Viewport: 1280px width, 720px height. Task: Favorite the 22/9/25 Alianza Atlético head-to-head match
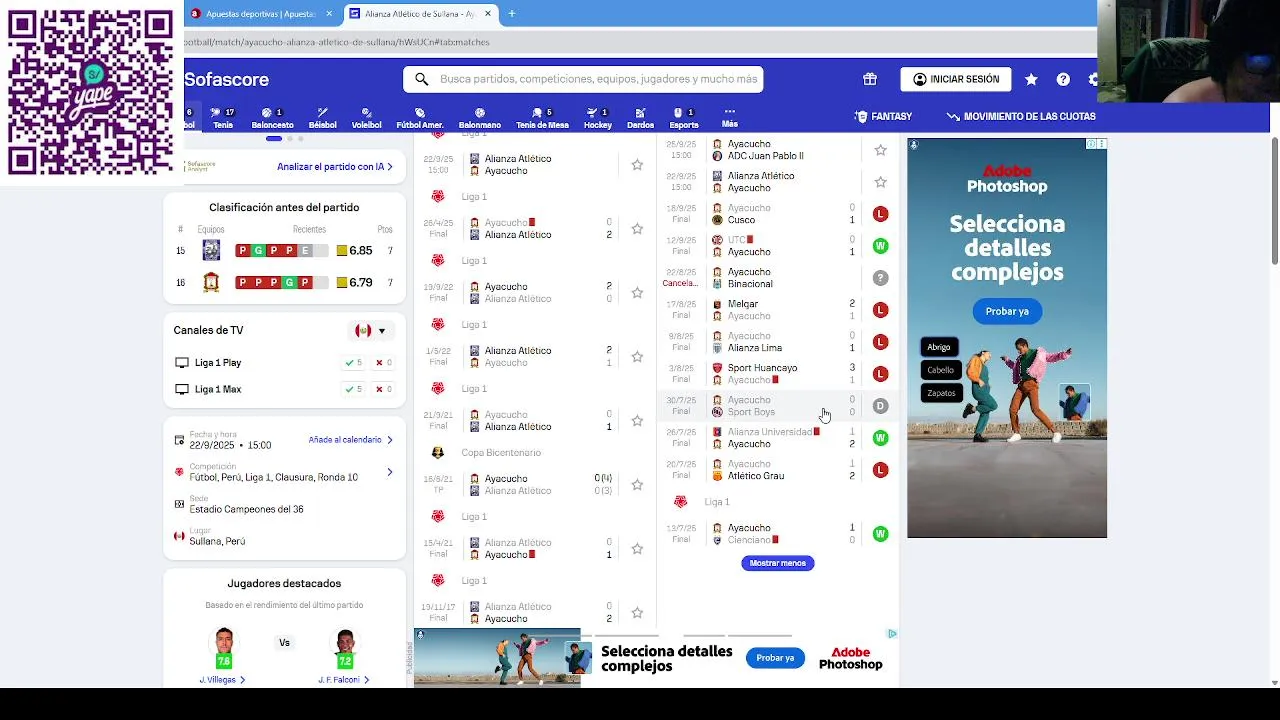click(x=637, y=165)
